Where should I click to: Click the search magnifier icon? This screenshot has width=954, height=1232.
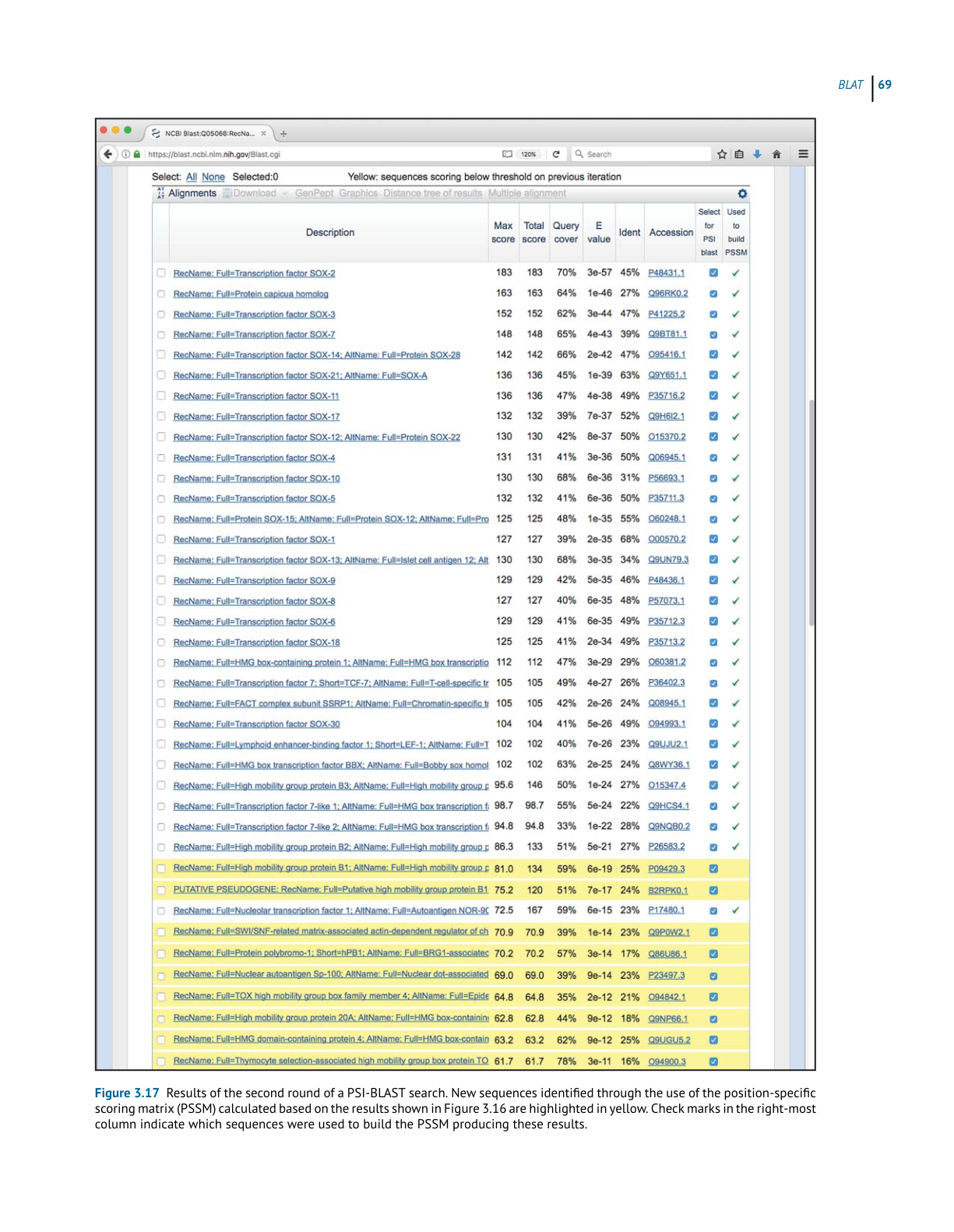pyautogui.click(x=579, y=154)
